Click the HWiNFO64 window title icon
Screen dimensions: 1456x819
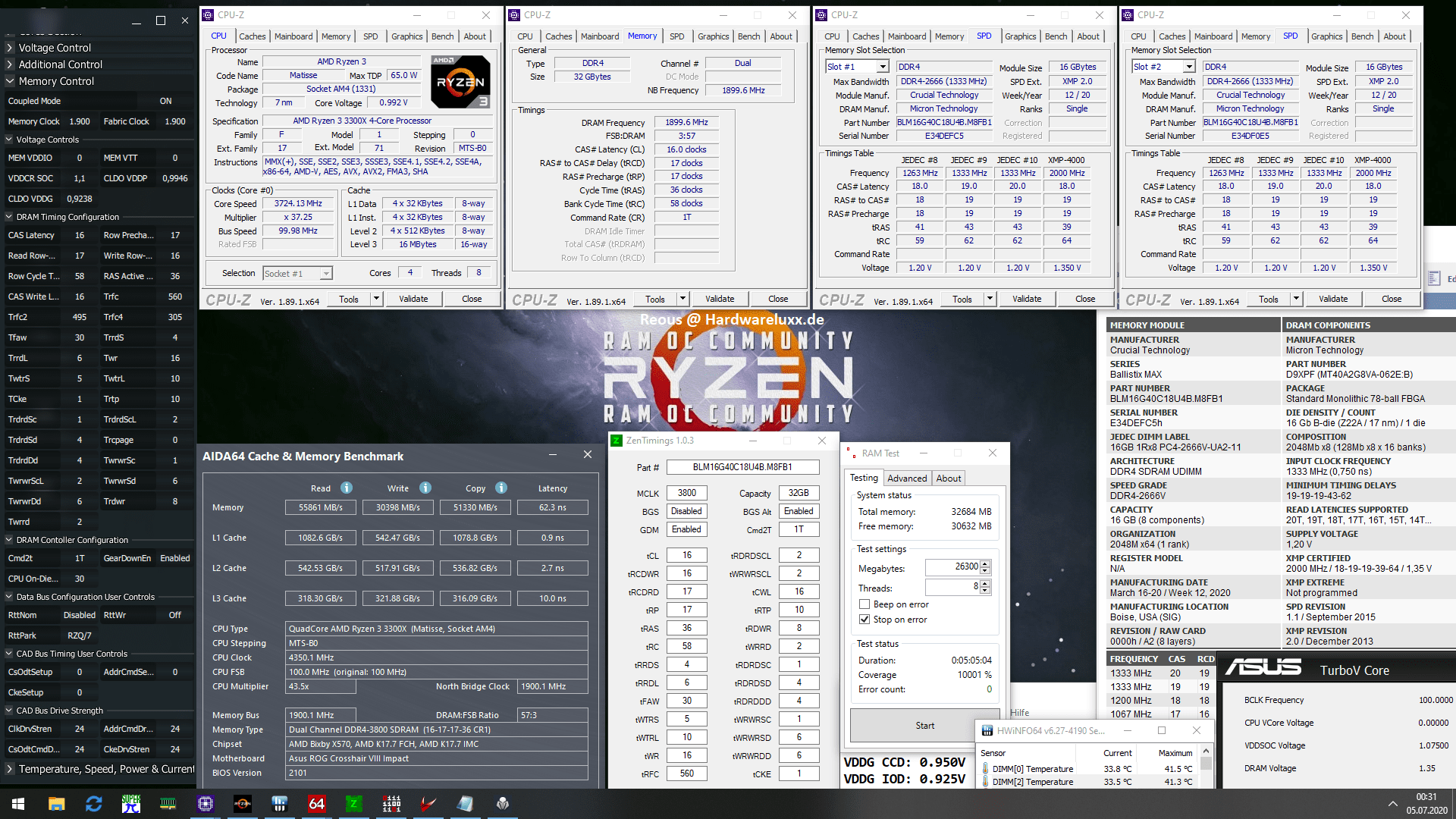pos(987,730)
